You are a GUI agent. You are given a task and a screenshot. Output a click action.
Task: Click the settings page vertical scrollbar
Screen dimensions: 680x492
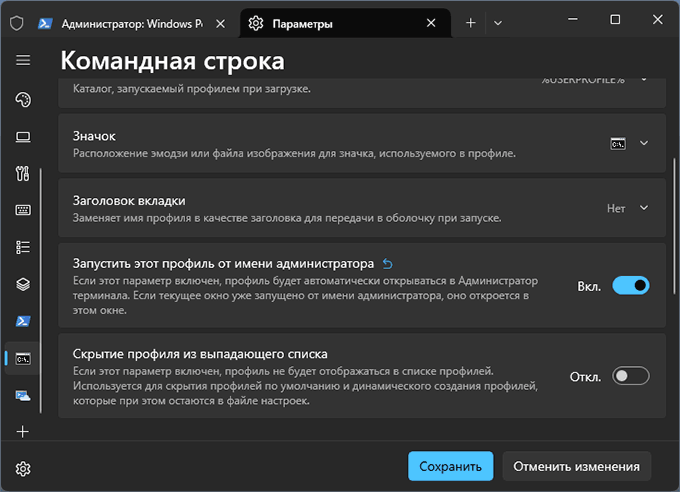[x=674, y=226]
